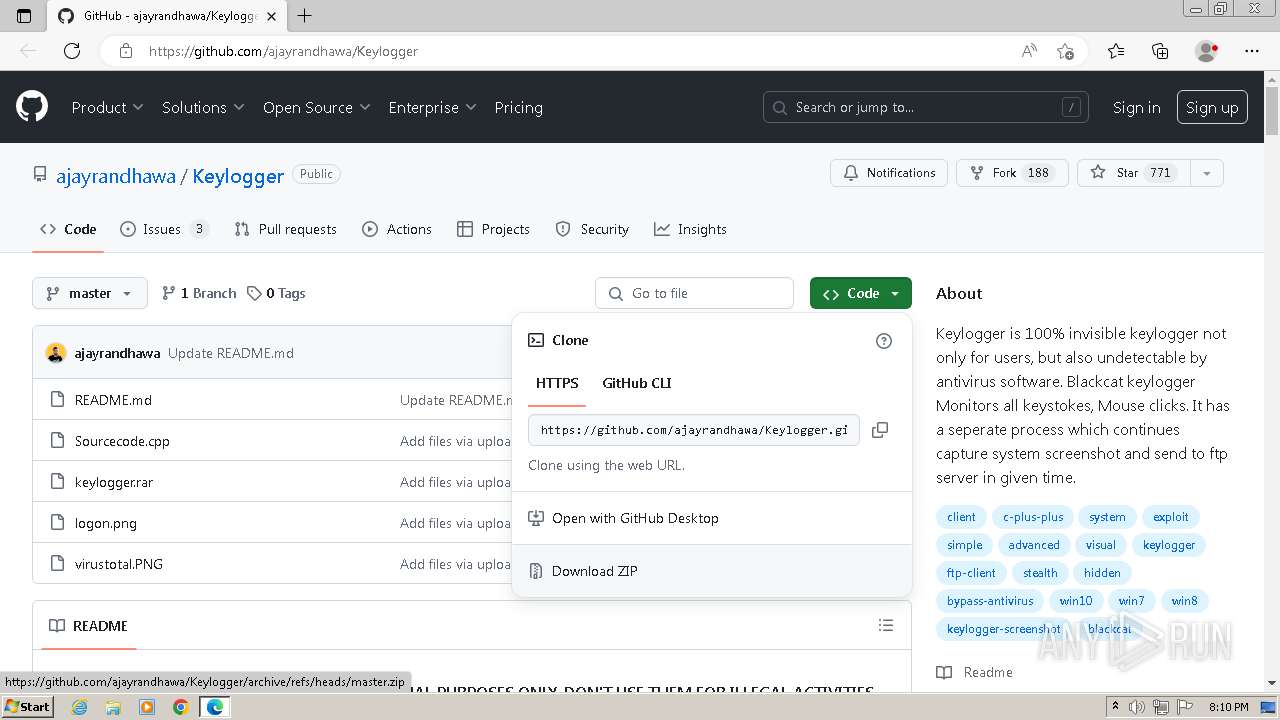Open ajayrandhawa owner profile link

click(115, 176)
